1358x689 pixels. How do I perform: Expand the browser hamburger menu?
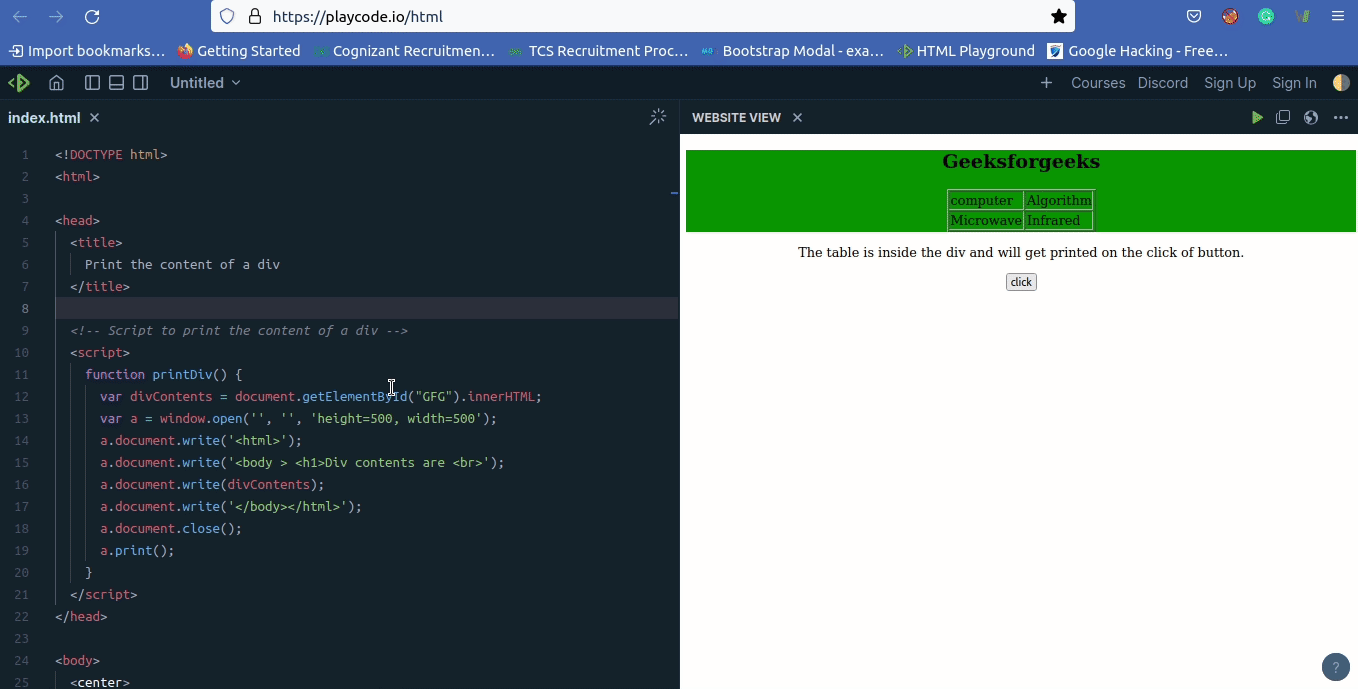coord(1337,16)
